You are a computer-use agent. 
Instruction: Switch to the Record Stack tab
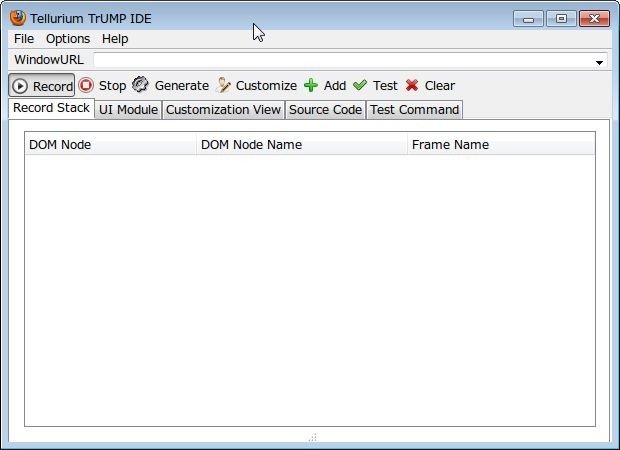pos(51,108)
